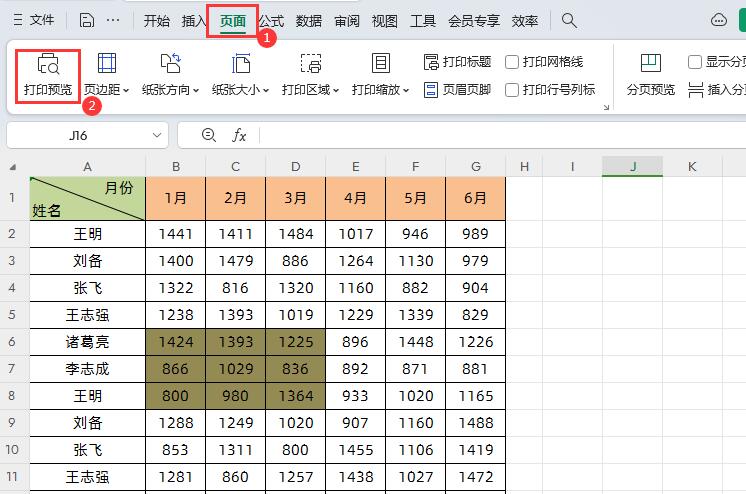
Task: Open the 打印预览 print preview icon
Action: pyautogui.click(x=48, y=64)
